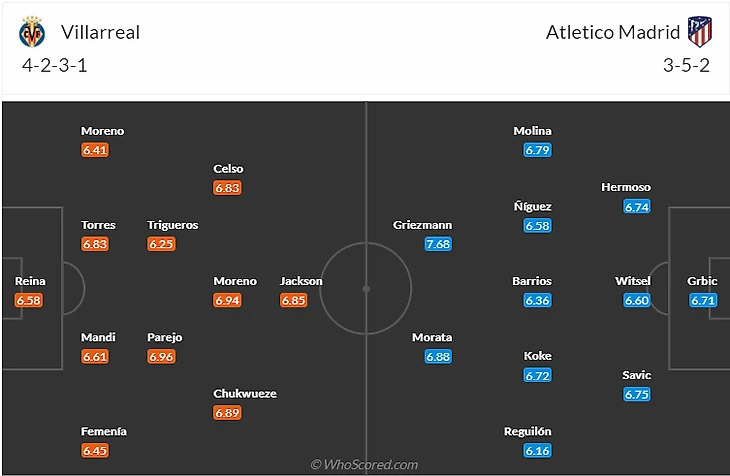This screenshot has height=476, width=730.
Task: Select Villarreal's 4-2-3-1 formation label
Action: pos(54,65)
